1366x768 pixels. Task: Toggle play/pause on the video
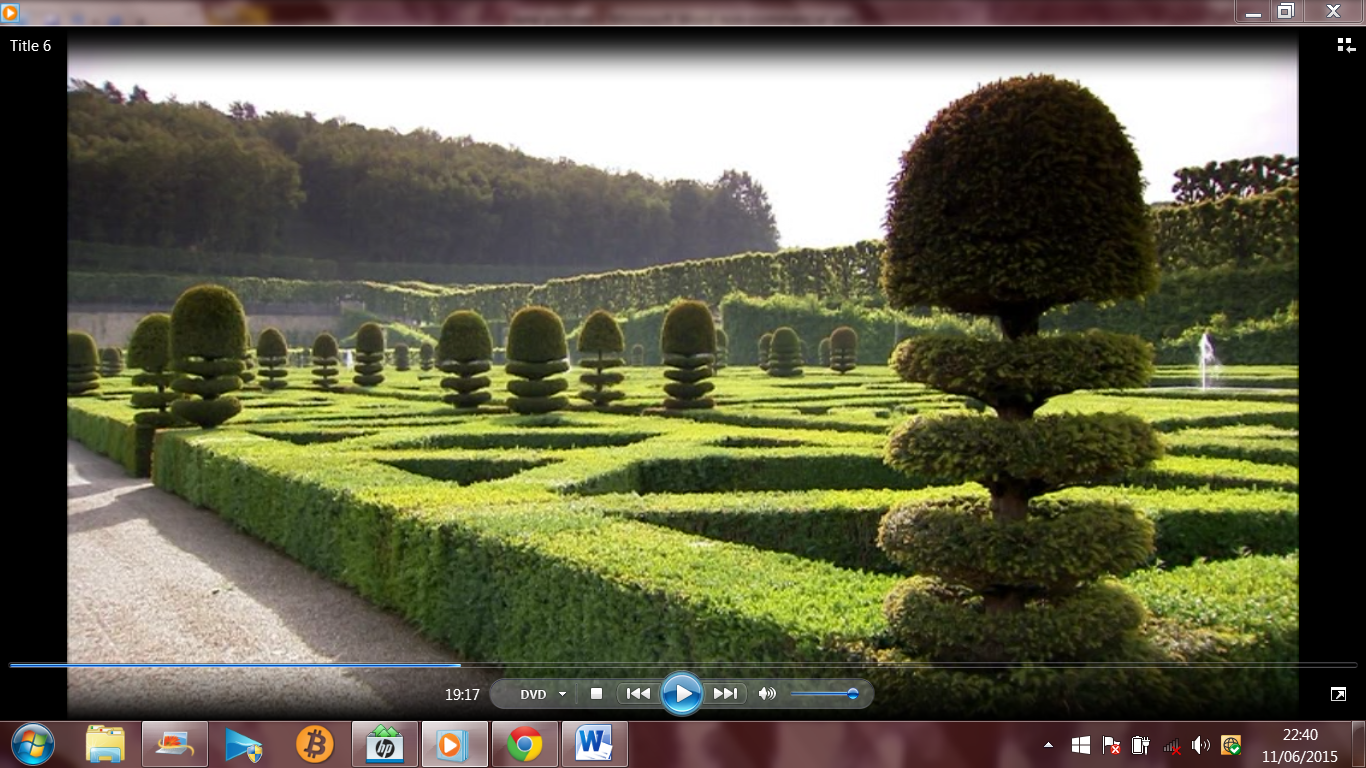(682, 692)
